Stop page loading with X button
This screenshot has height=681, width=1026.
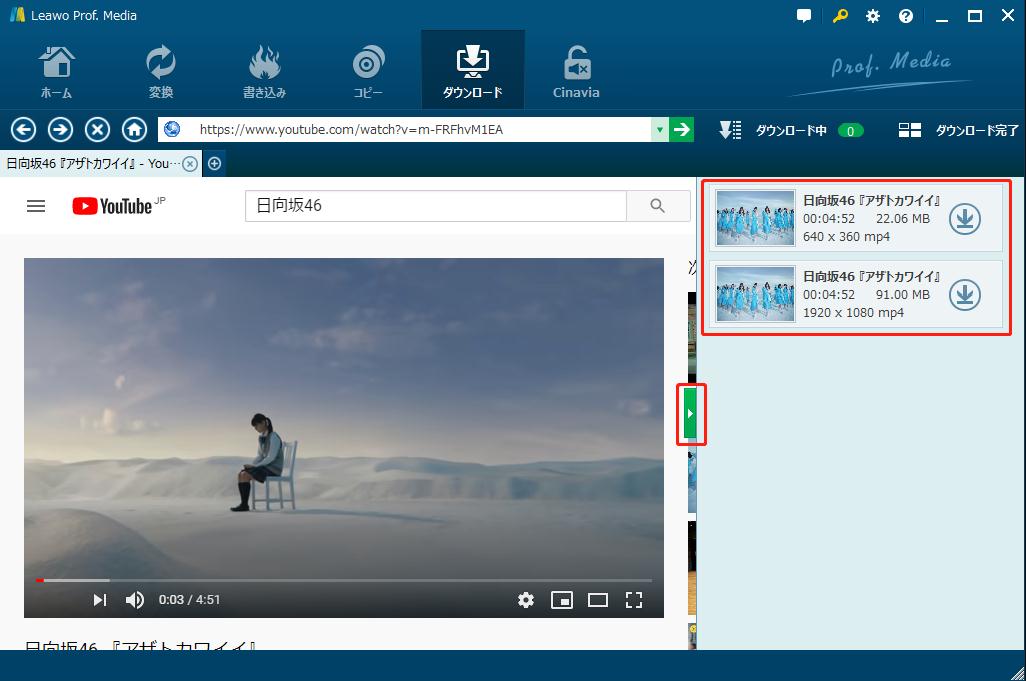tap(97, 130)
